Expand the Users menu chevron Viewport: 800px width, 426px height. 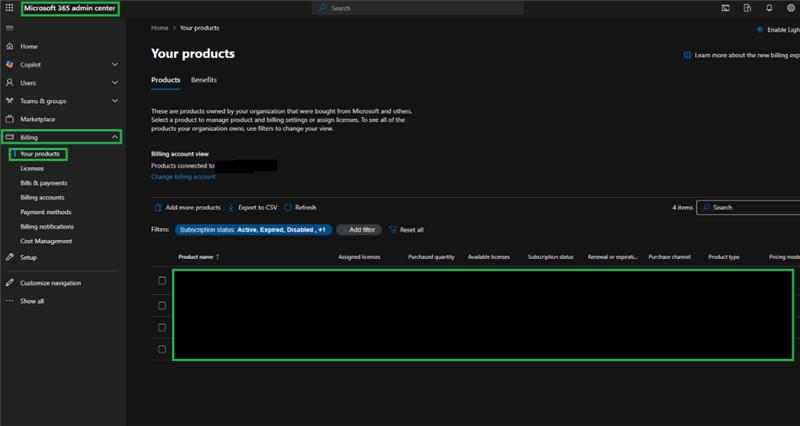[115, 83]
